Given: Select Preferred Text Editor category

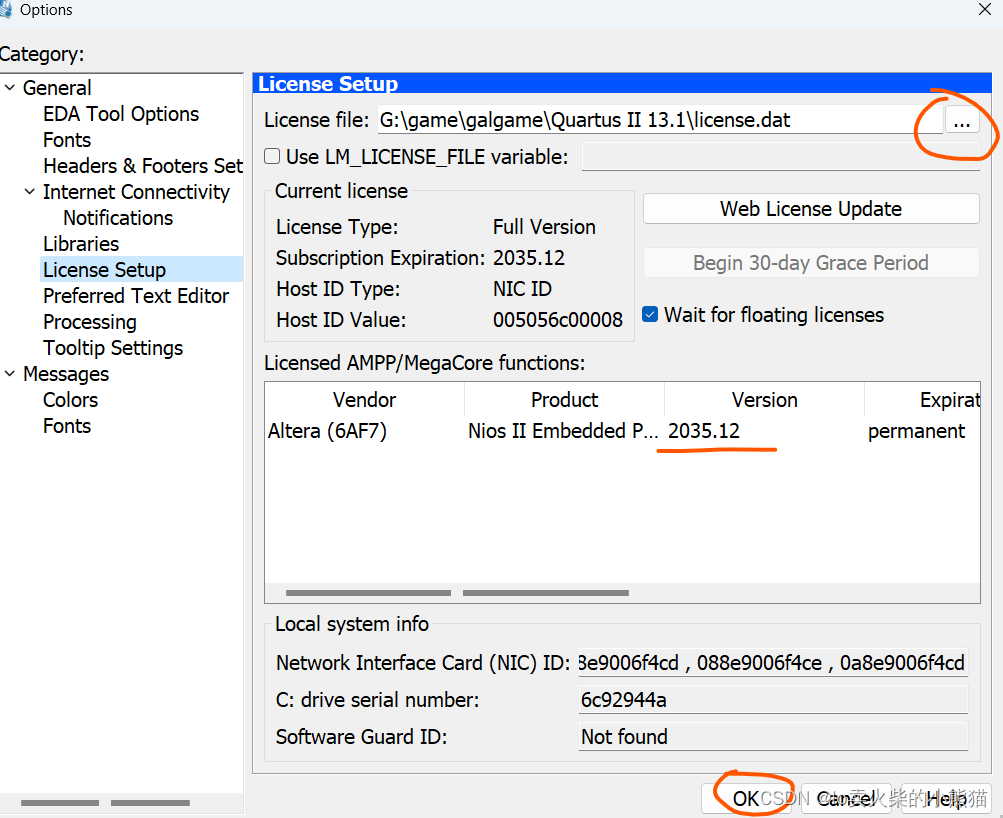Looking at the screenshot, I should 136,296.
